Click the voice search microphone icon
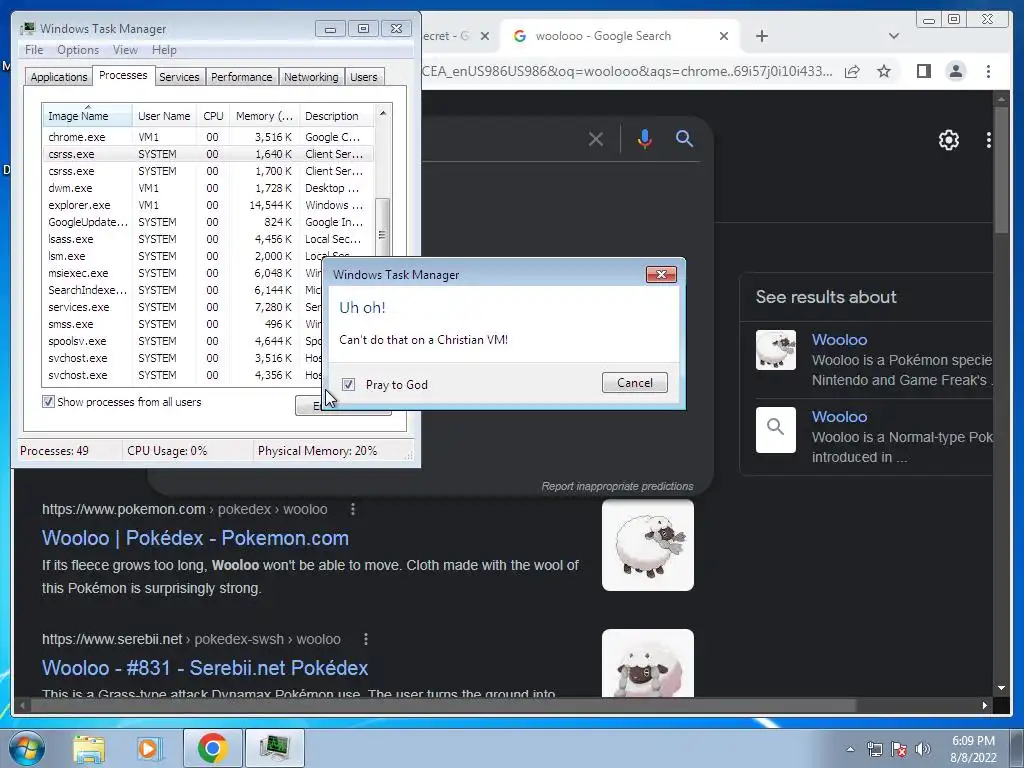The width and height of the screenshot is (1024, 768). click(645, 138)
